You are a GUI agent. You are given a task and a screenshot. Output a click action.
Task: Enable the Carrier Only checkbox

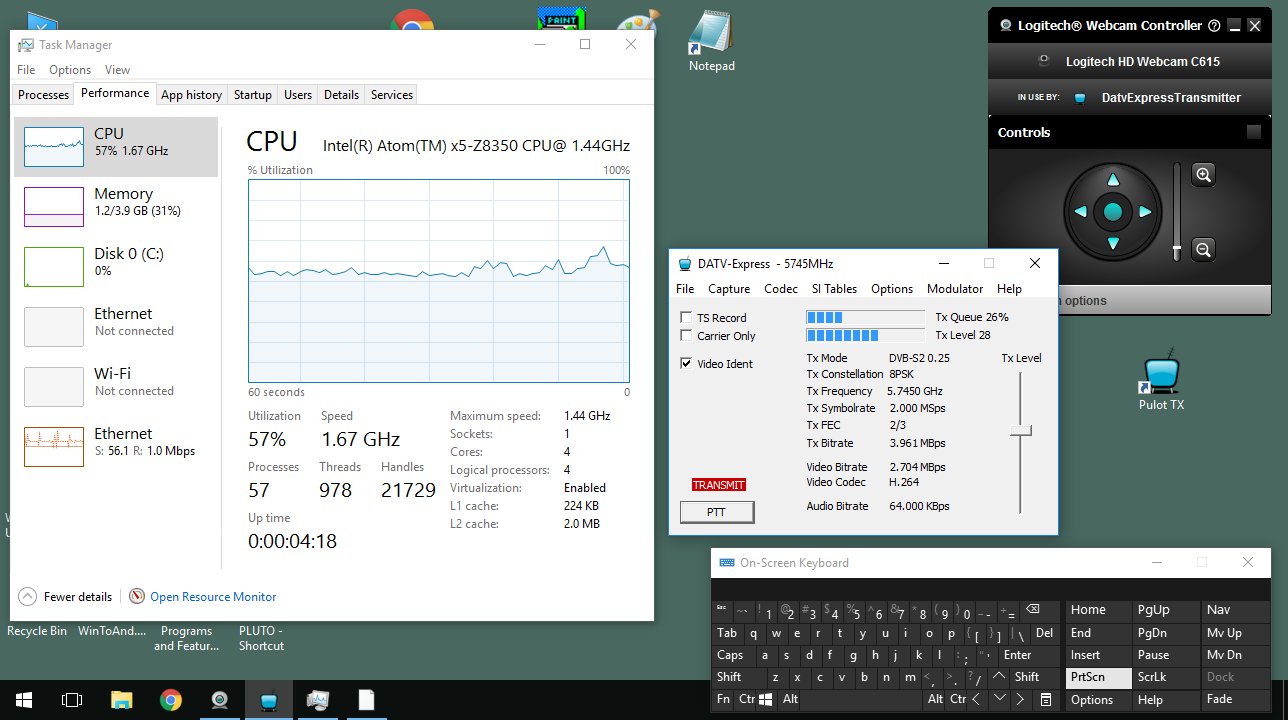click(x=686, y=336)
